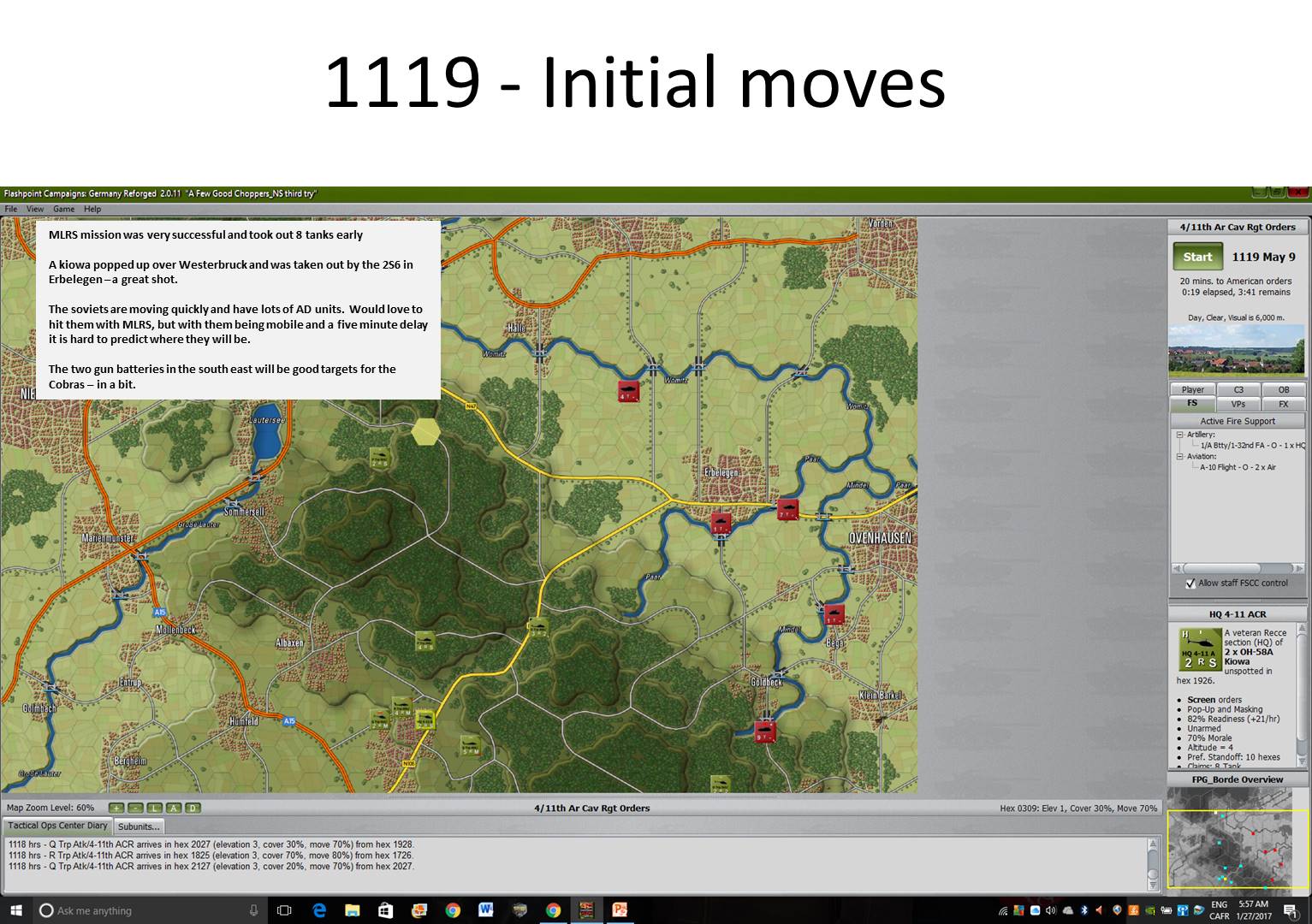Open the Windows Store taskbar icon

(385, 910)
